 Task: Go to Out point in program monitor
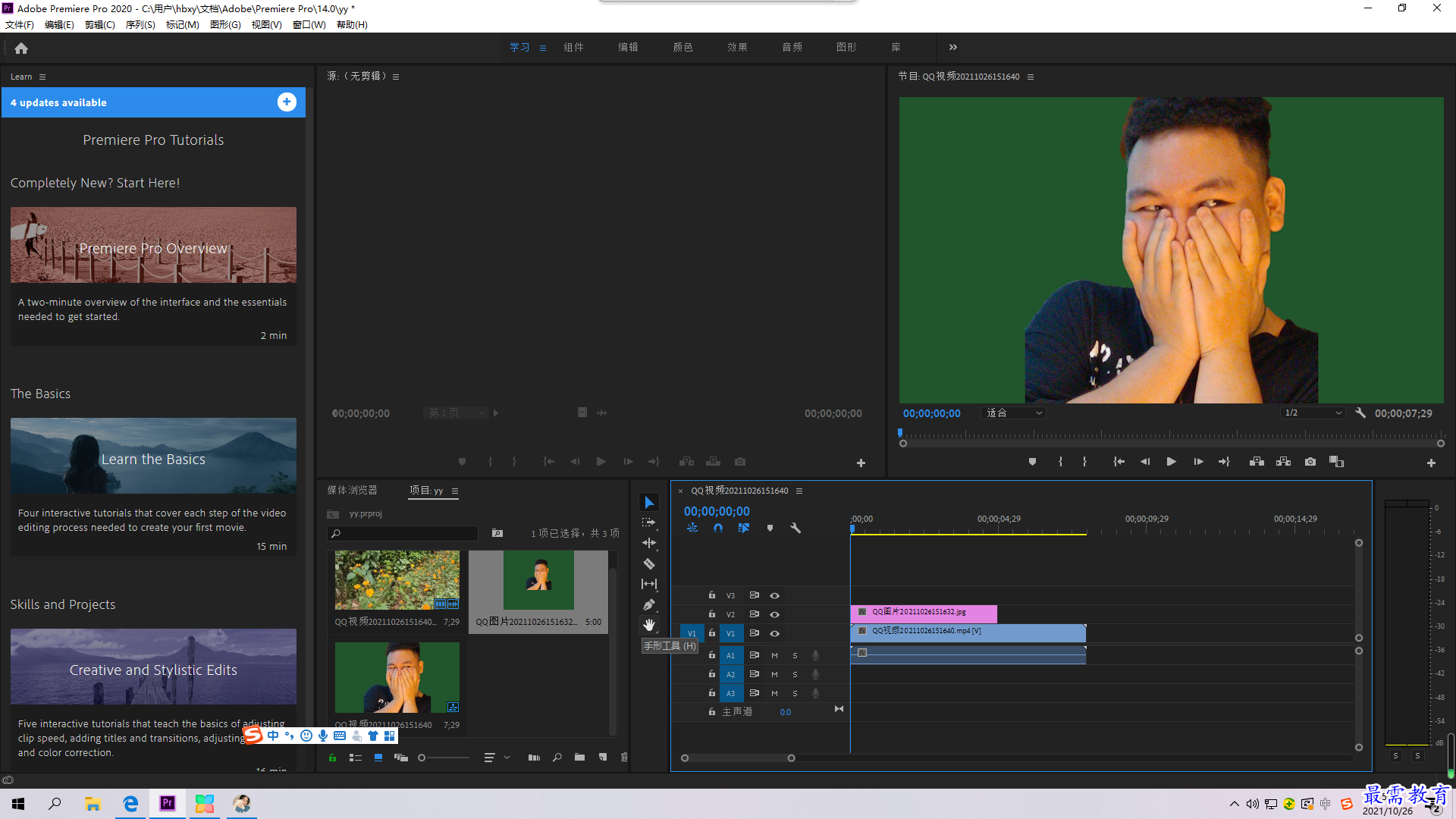1224,462
